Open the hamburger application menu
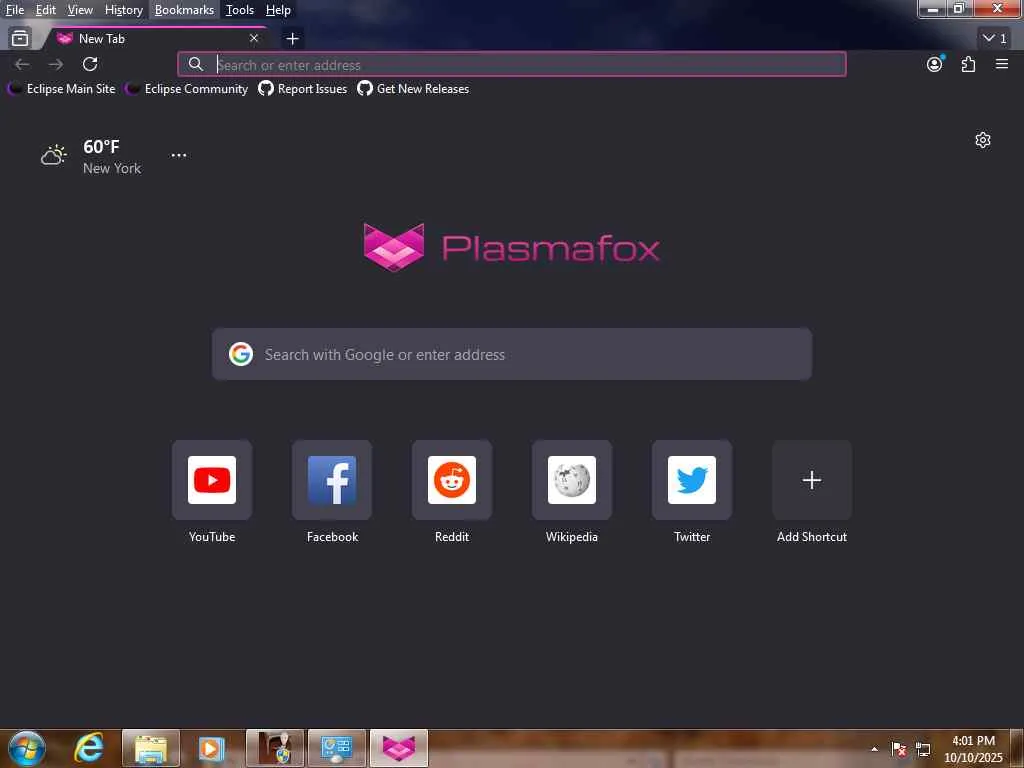The width and height of the screenshot is (1024, 768). 1002,64
